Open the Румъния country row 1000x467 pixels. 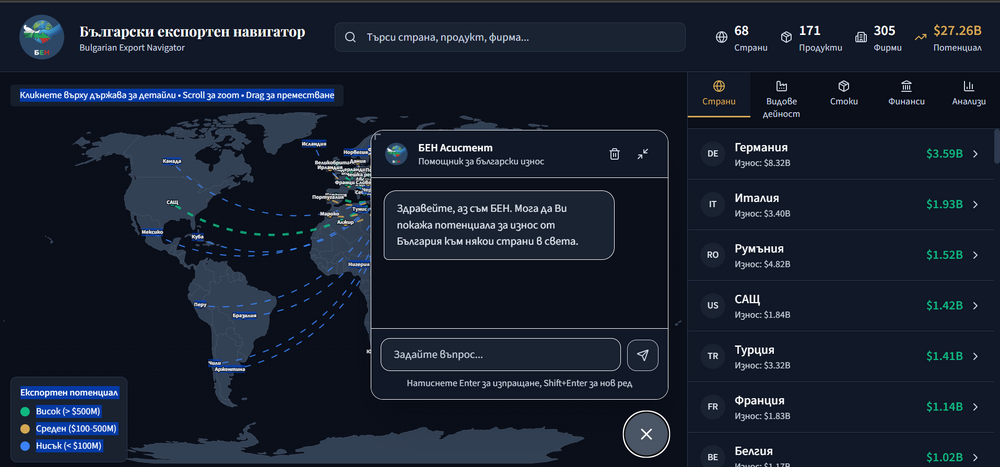tap(840, 255)
